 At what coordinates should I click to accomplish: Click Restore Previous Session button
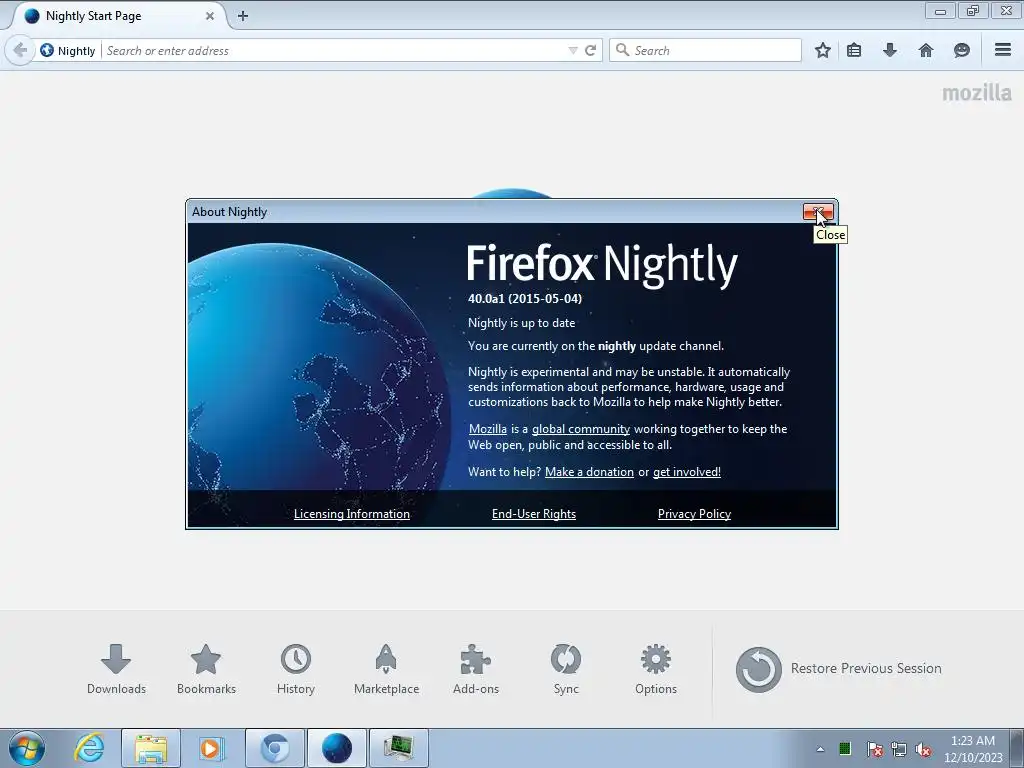click(x=839, y=669)
